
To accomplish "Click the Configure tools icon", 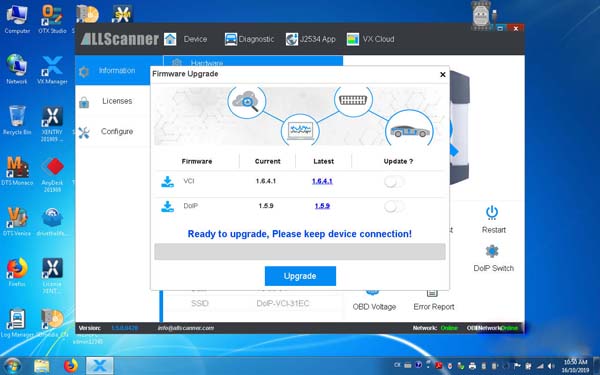I will click(x=84, y=132).
